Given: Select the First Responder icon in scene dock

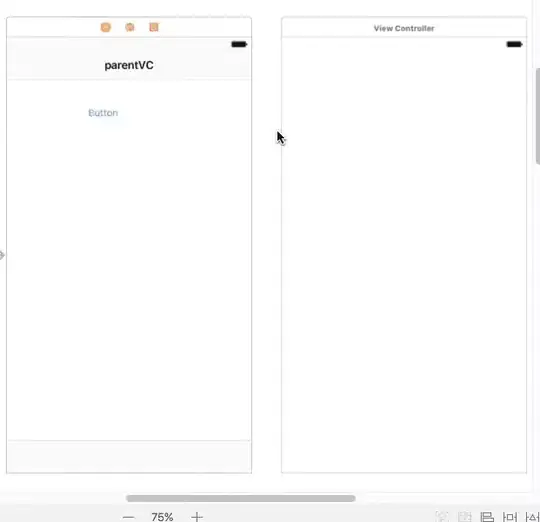Looking at the screenshot, I should (x=130, y=27).
